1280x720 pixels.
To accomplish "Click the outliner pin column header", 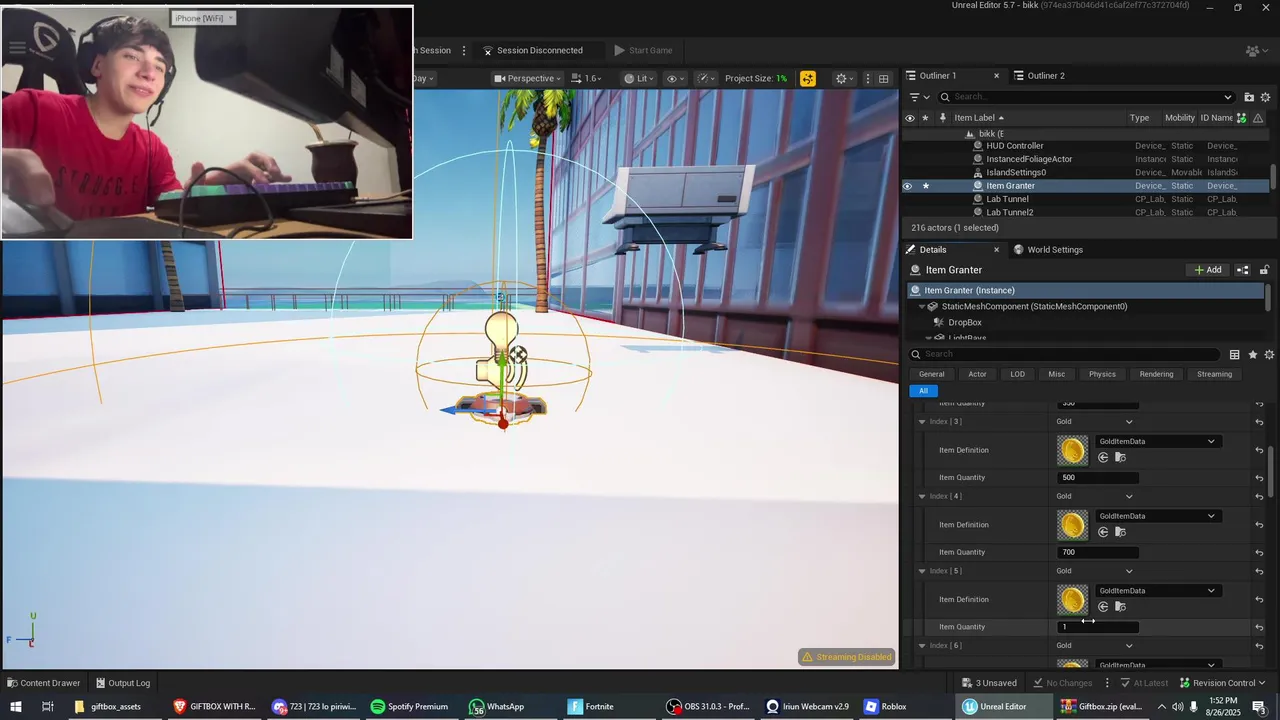I will pos(942,118).
